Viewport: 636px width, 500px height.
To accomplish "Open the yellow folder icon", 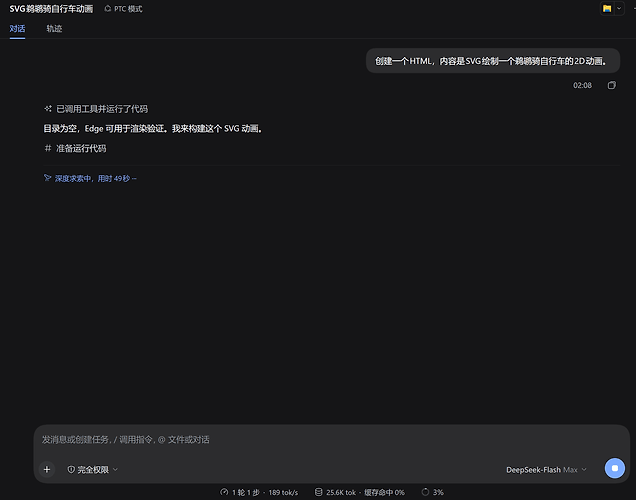I will tap(607, 9).
